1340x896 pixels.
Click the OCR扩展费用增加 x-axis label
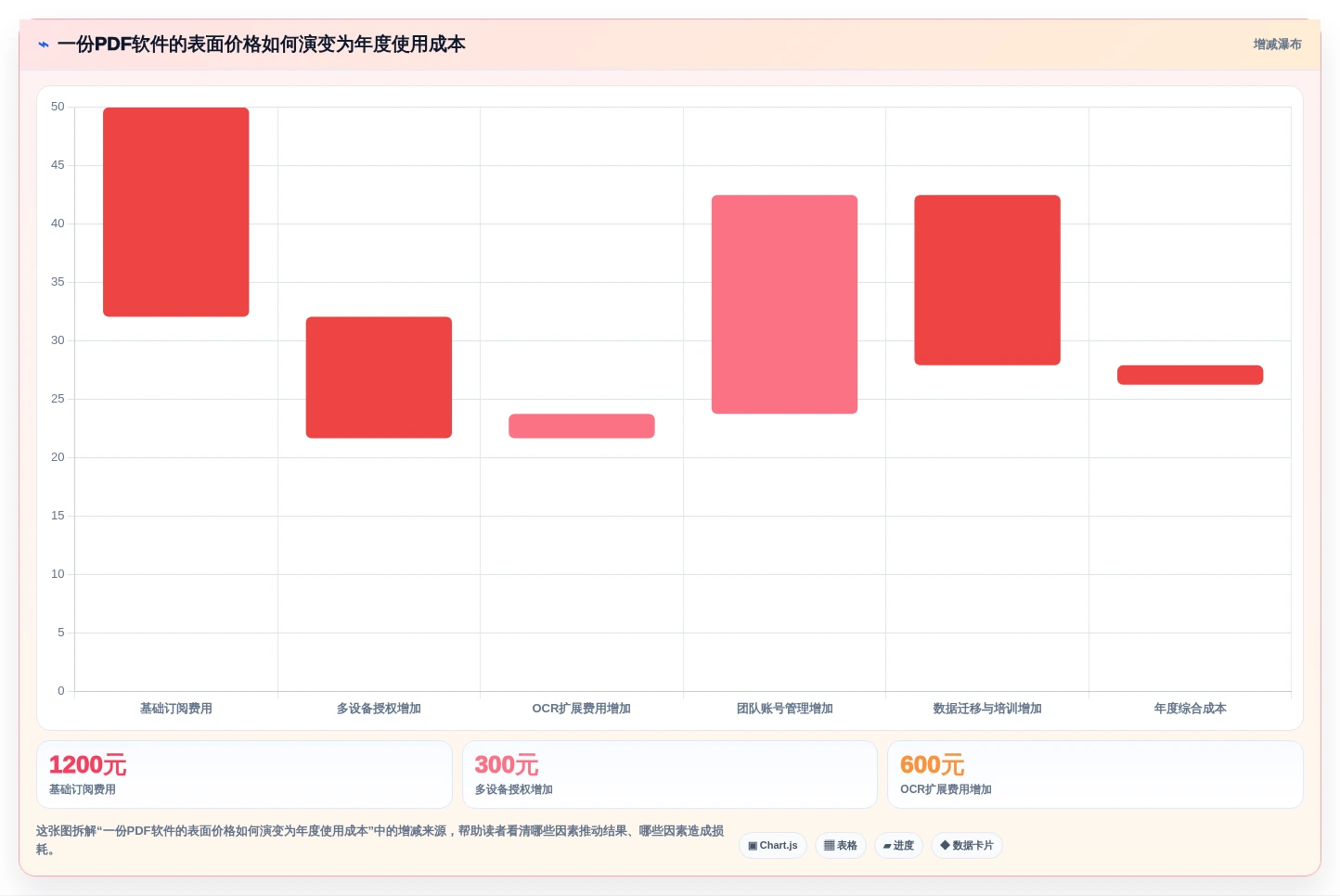[x=582, y=709]
